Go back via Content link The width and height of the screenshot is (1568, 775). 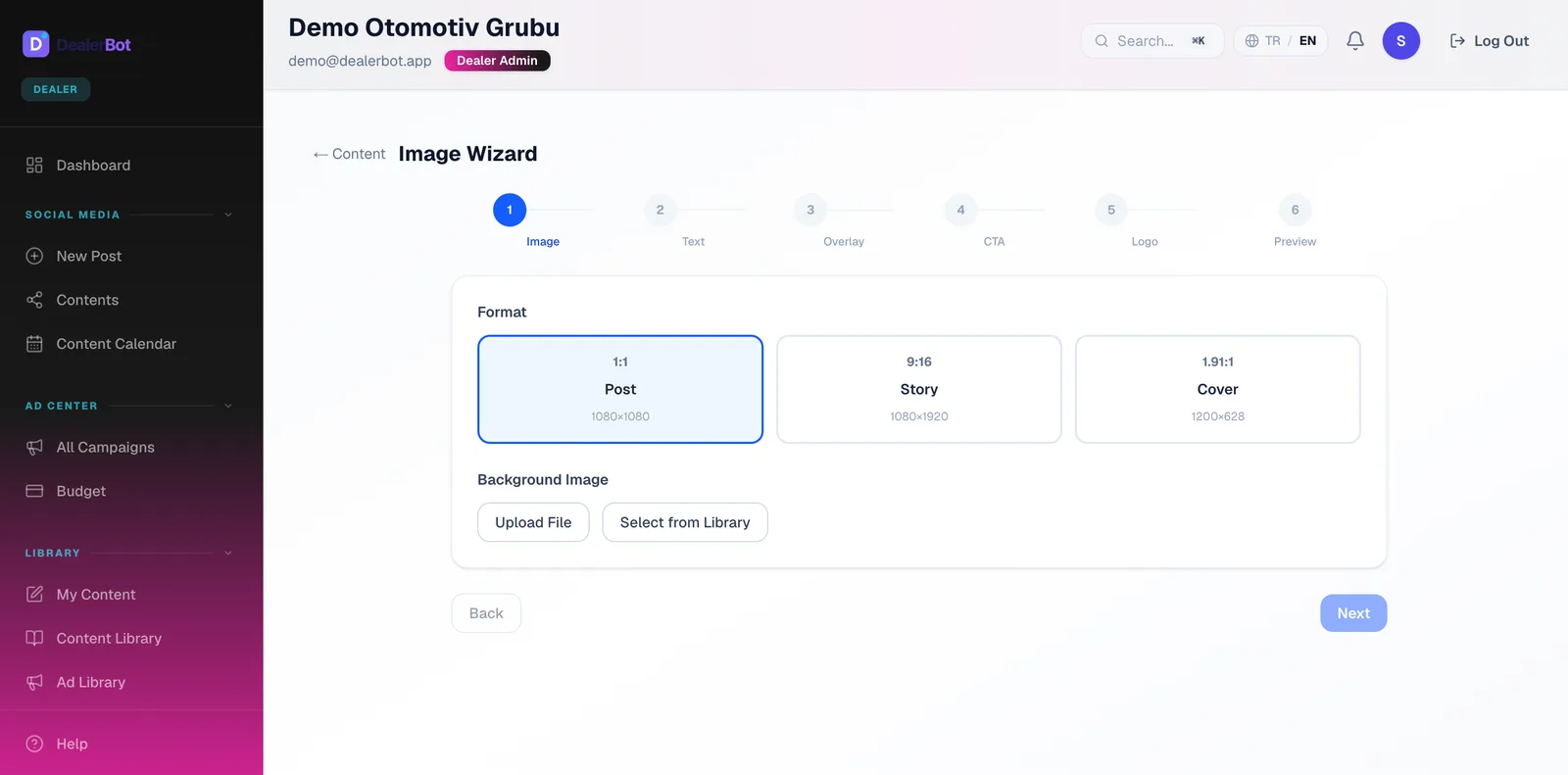point(350,154)
